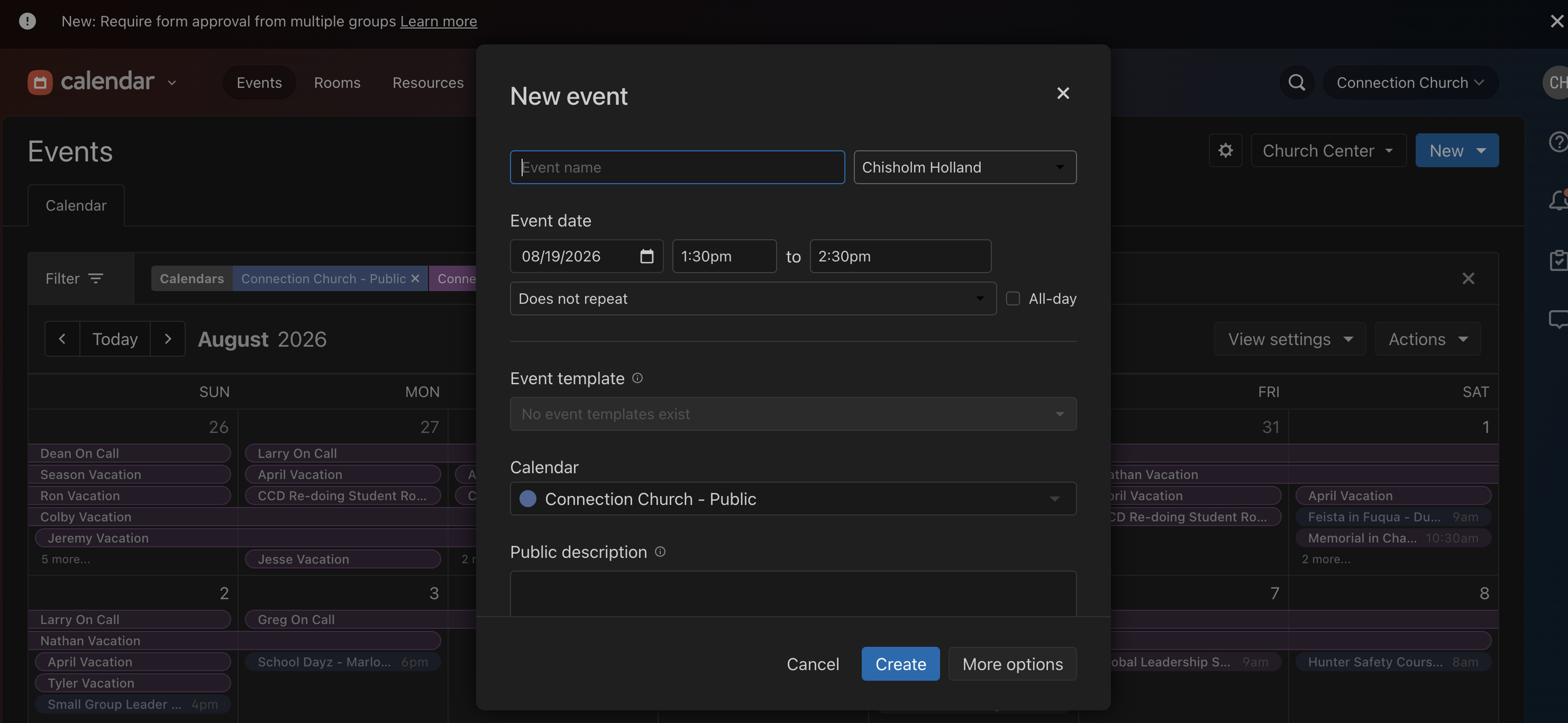The width and height of the screenshot is (1568, 723).
Task: Go to the Events nav tab
Action: coord(259,82)
